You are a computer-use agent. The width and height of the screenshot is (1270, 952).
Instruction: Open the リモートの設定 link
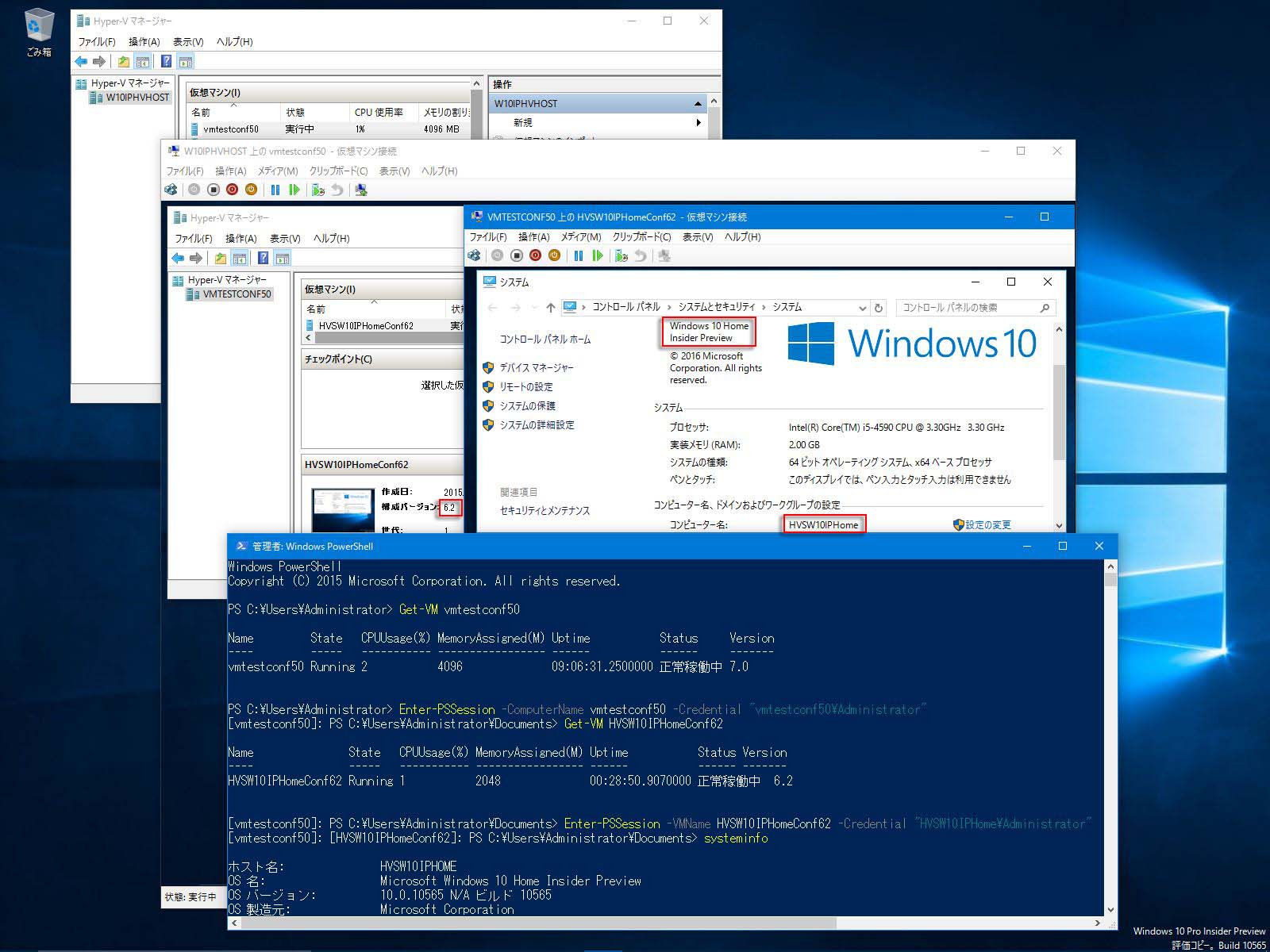pos(526,387)
